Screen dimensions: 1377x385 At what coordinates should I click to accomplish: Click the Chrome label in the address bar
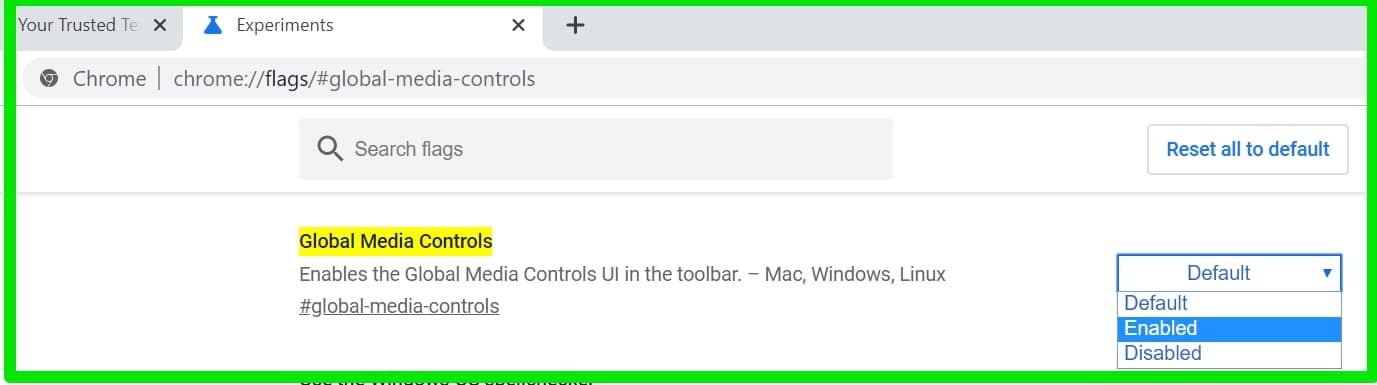pos(109,78)
